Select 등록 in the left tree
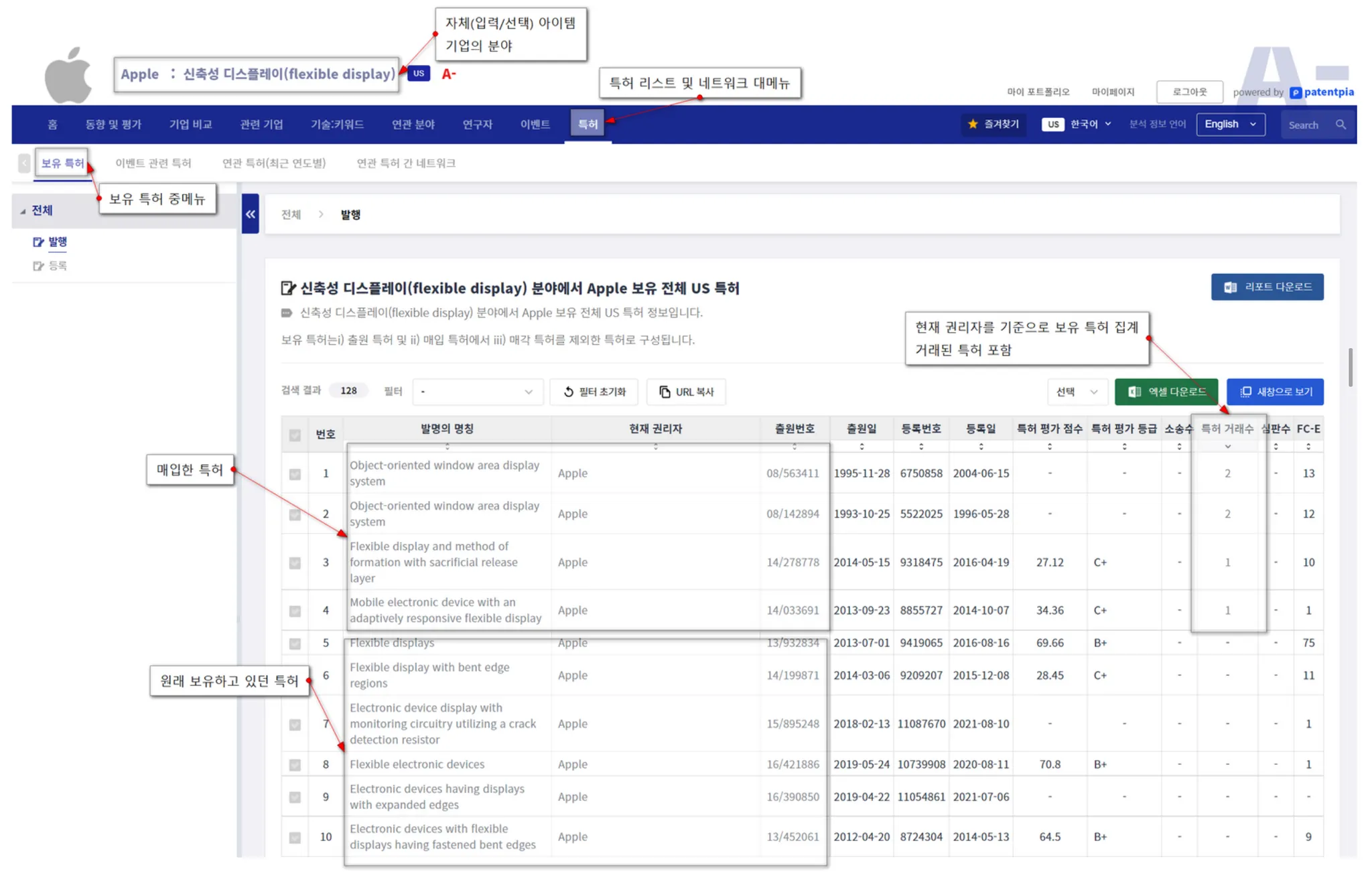 click(58, 266)
